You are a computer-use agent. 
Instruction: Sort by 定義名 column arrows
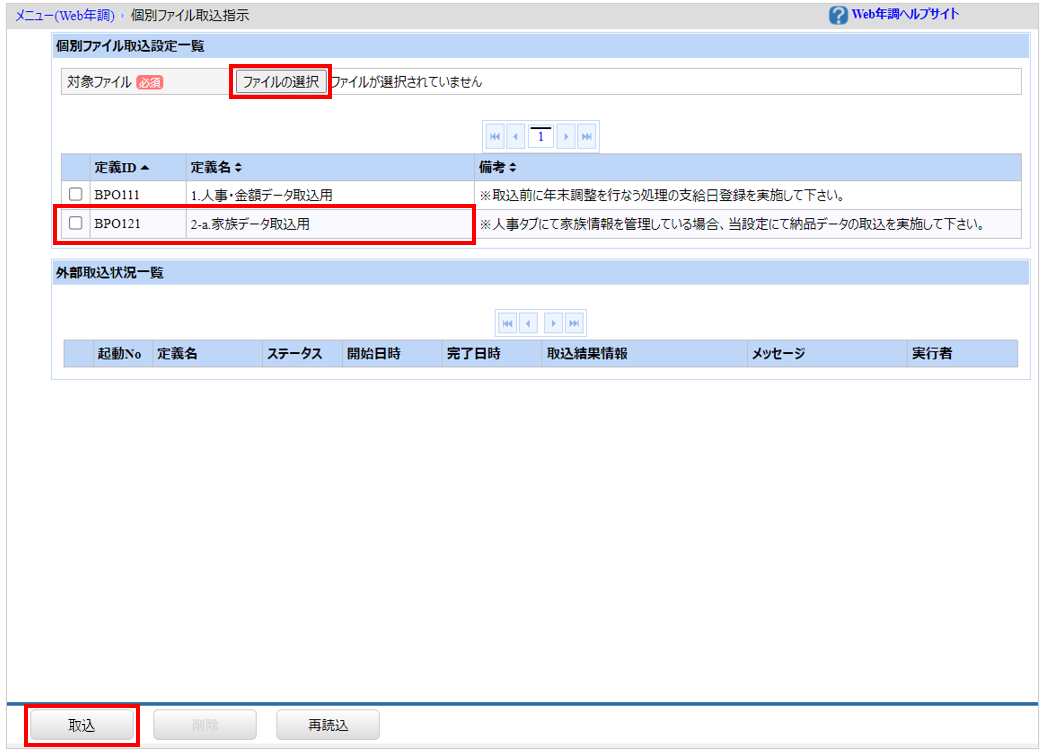click(x=238, y=168)
